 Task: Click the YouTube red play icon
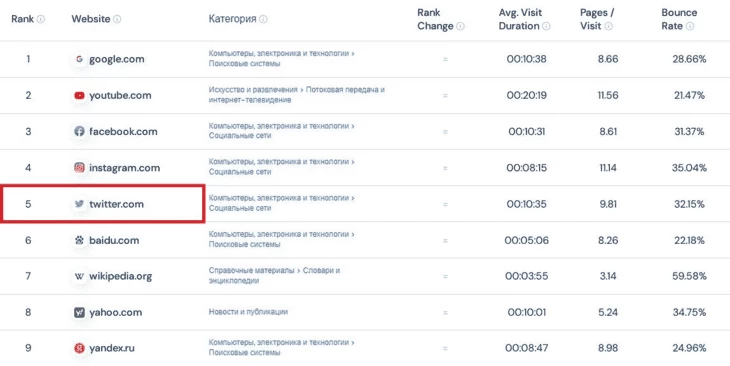[80, 95]
